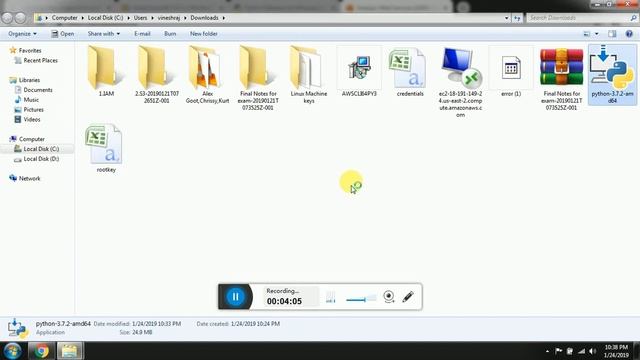Expand the dropdown arrow after Downloads breadcrumb
The height and width of the screenshot is (360, 640).
[x=224, y=18]
